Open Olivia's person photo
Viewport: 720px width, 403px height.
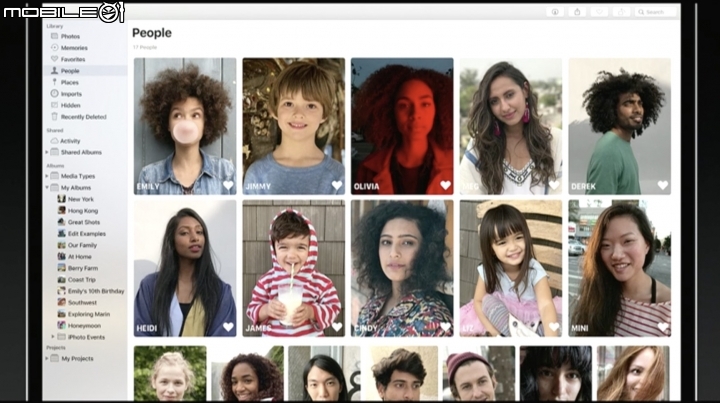pyautogui.click(x=402, y=126)
